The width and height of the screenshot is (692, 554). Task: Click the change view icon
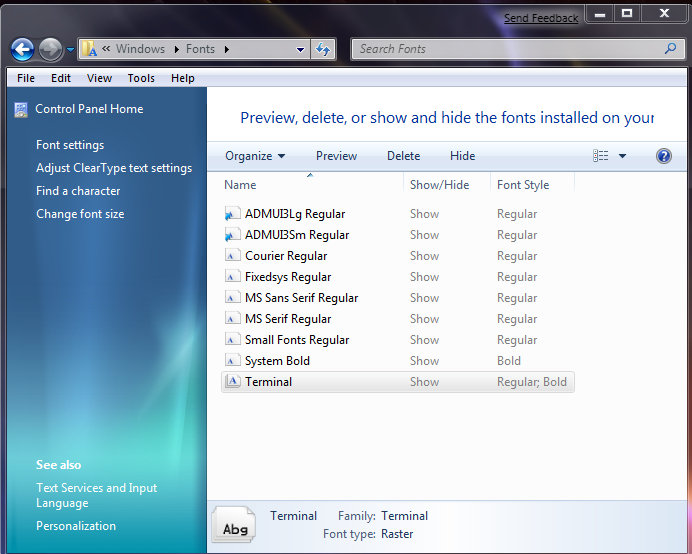click(x=601, y=156)
